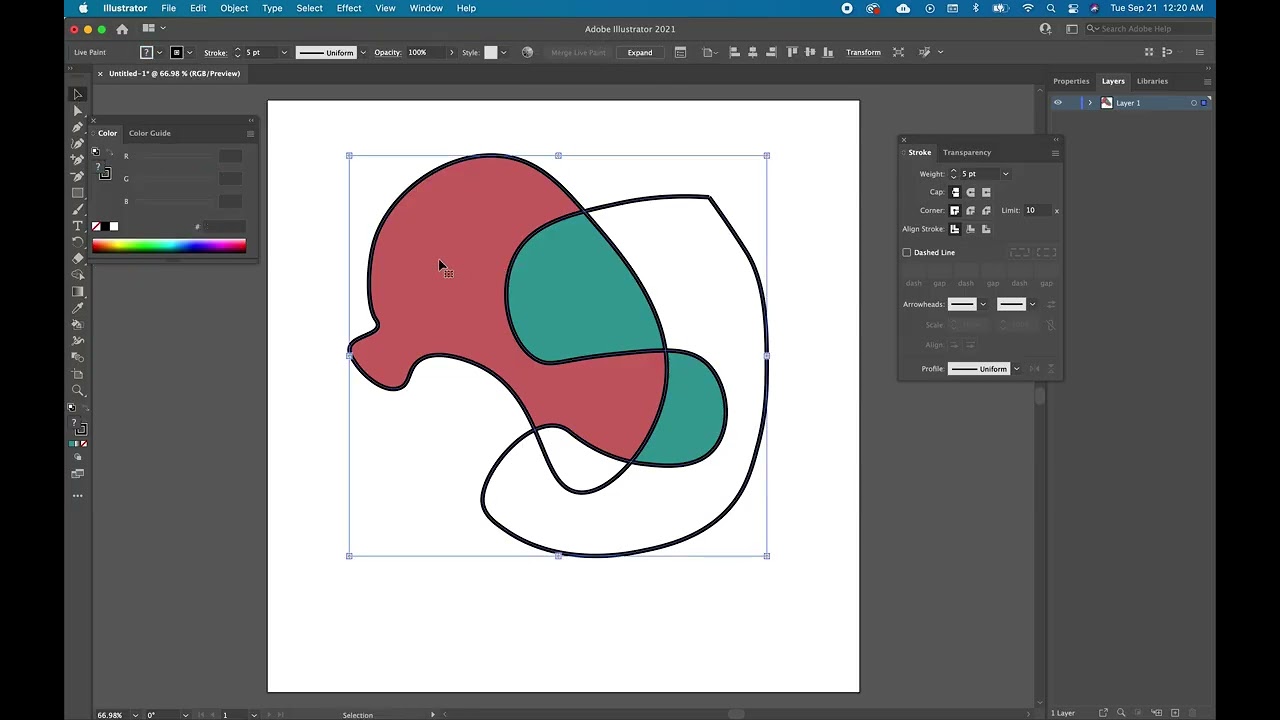Open the stroke weight dropdown in control bar
1280x720 pixels.
point(283,52)
